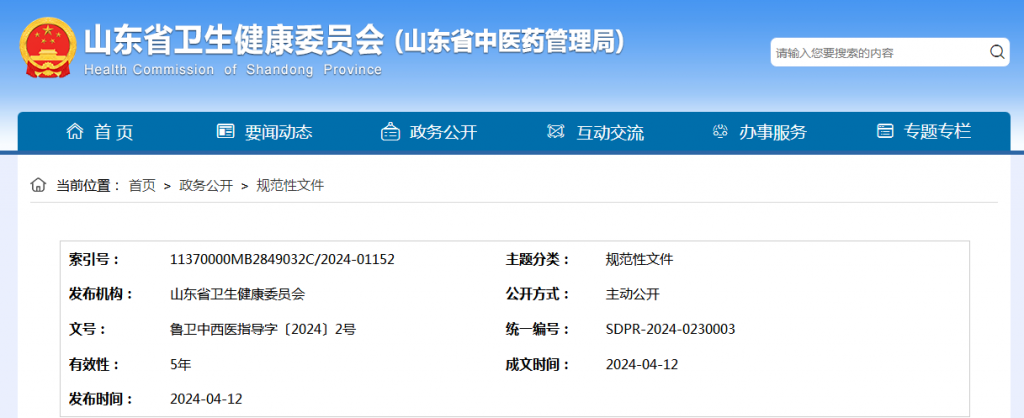The width and height of the screenshot is (1024, 418).
Task: Click the news icon beside 要闻动态
Action: click(x=225, y=131)
